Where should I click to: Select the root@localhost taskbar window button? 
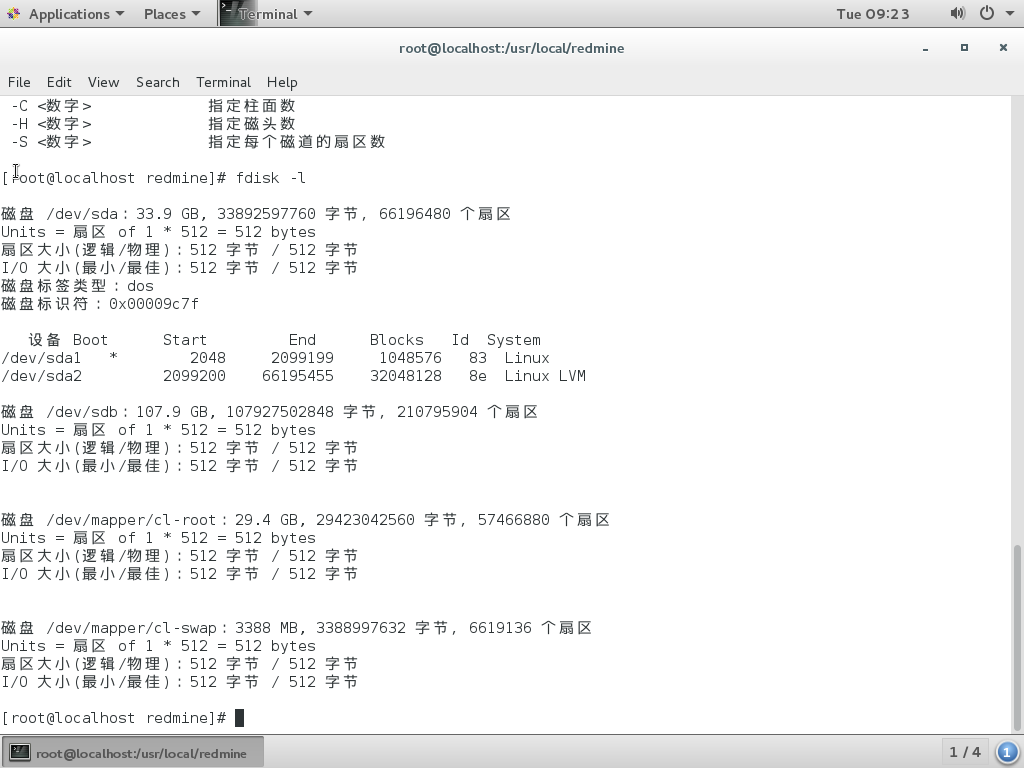click(133, 753)
